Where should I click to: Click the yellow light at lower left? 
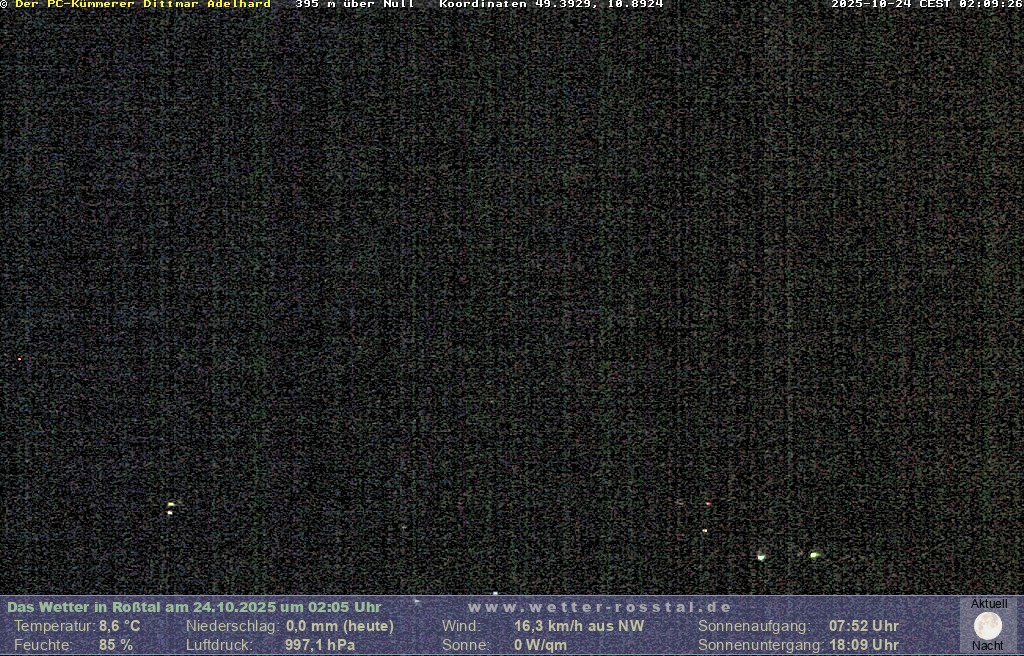171,506
